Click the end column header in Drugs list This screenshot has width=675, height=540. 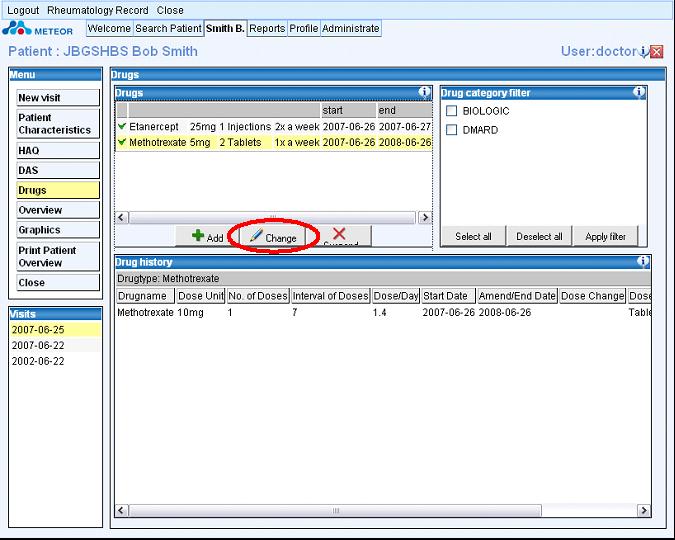tap(405, 110)
